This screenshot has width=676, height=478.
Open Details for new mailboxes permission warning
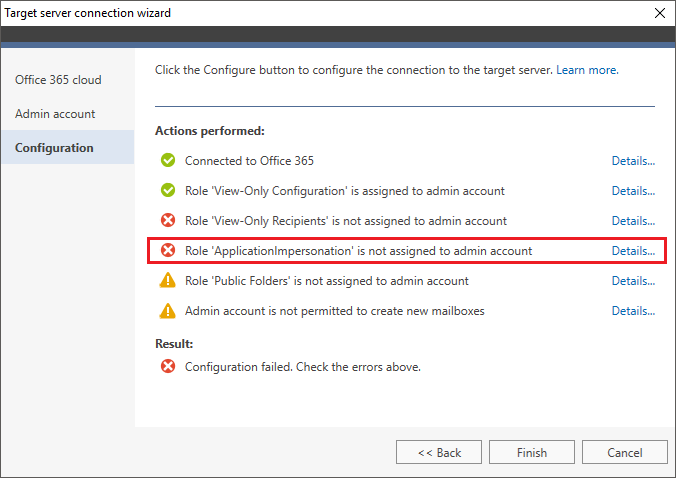click(633, 311)
